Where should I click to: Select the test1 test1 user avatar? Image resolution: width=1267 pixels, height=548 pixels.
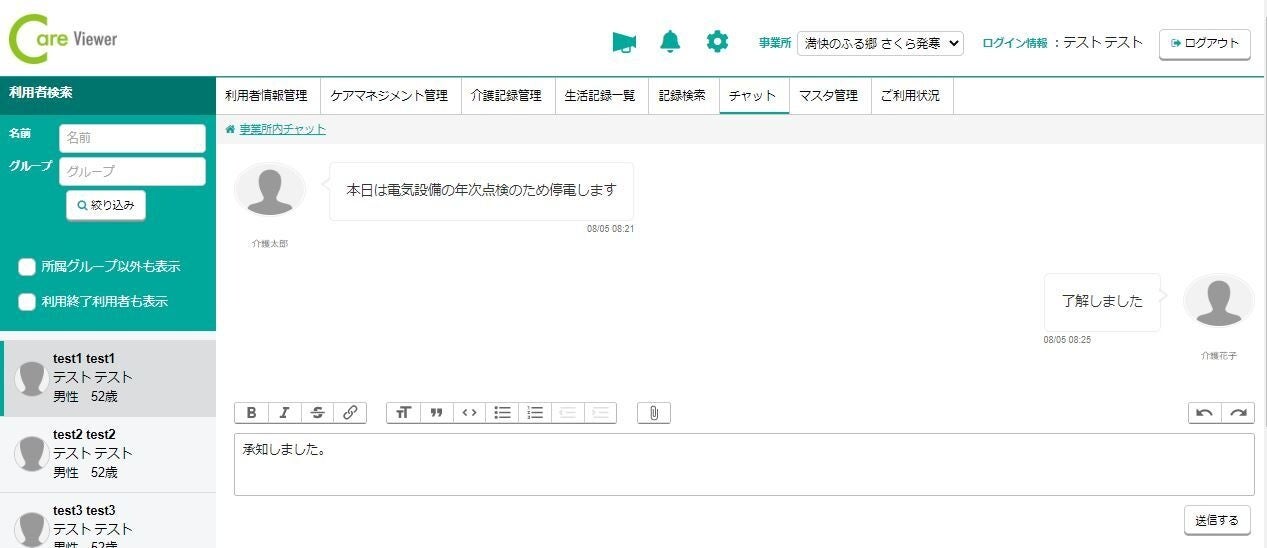click(32, 378)
